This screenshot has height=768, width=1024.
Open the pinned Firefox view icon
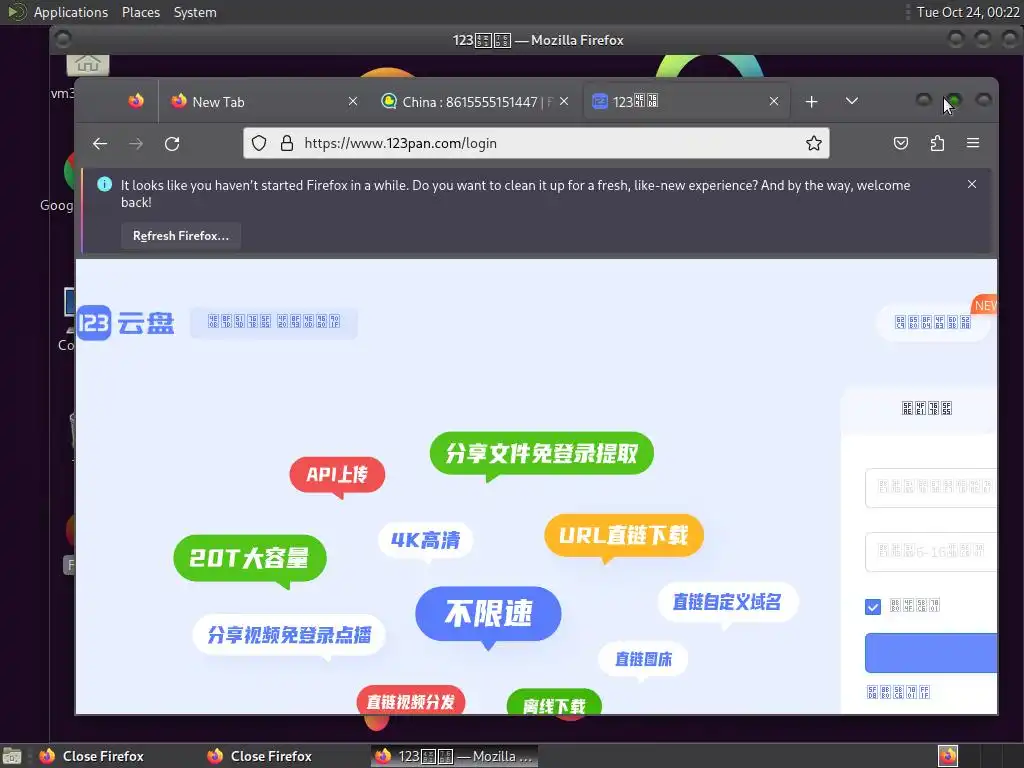136,101
